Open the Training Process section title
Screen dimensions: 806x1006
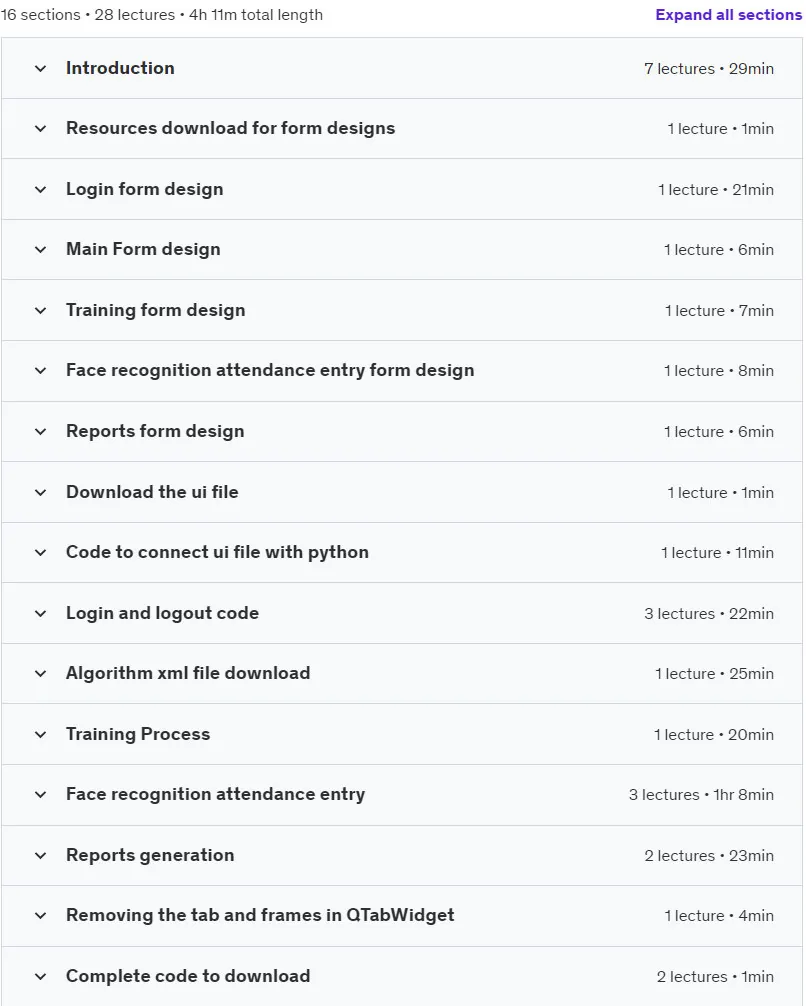pos(138,734)
